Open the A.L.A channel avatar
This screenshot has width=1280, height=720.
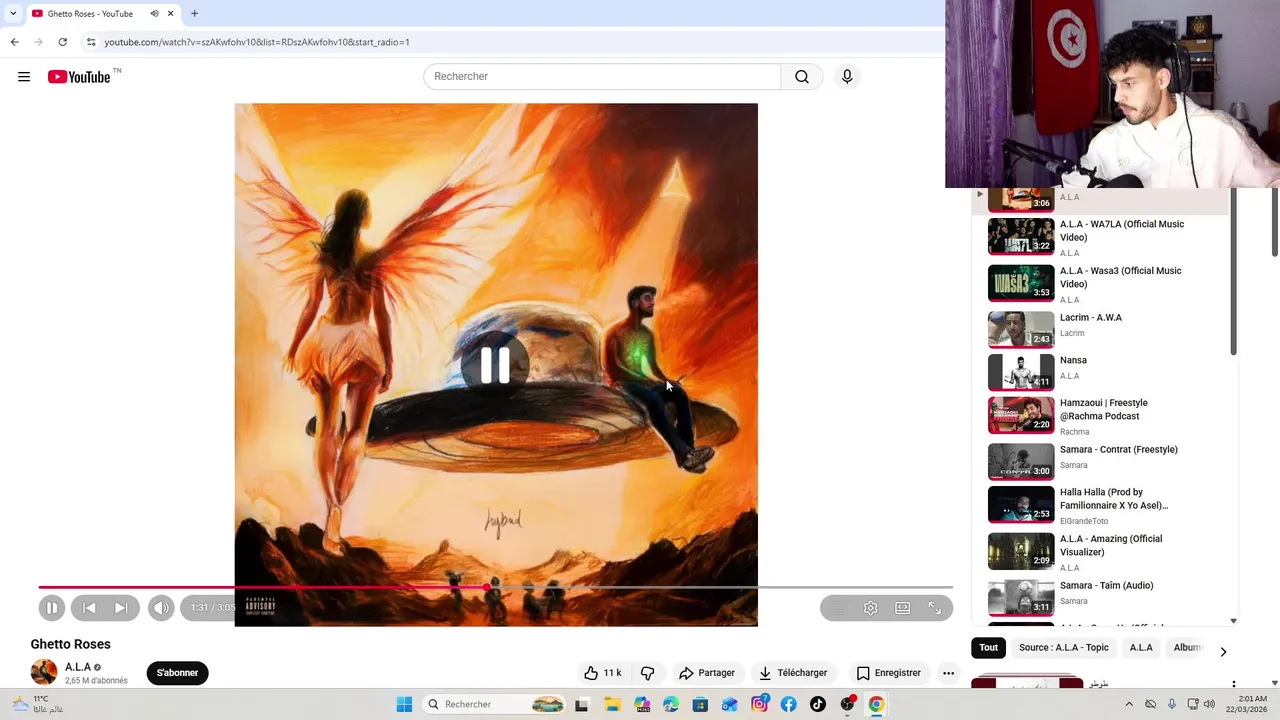coord(44,673)
